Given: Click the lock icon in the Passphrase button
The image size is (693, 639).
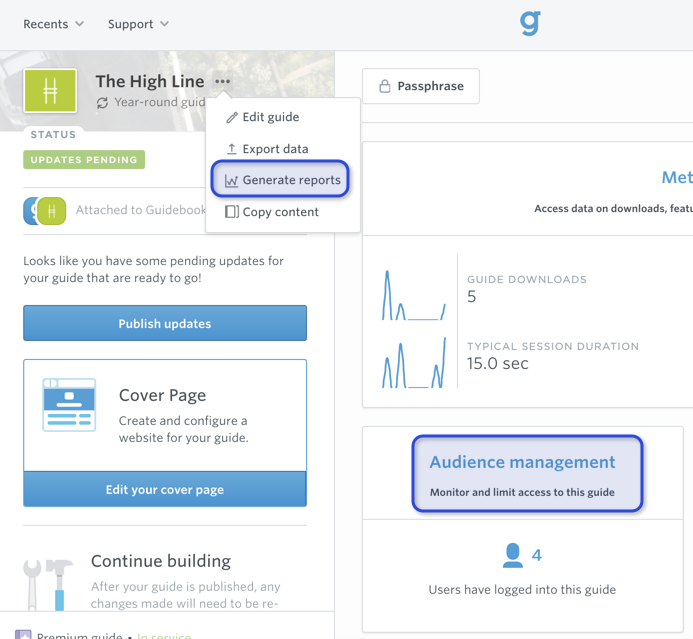Looking at the screenshot, I should click(x=385, y=86).
